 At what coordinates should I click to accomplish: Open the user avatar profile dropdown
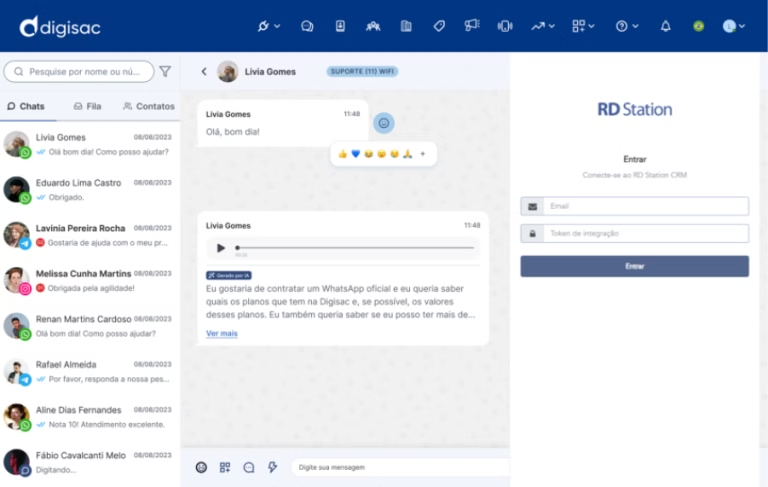click(734, 26)
